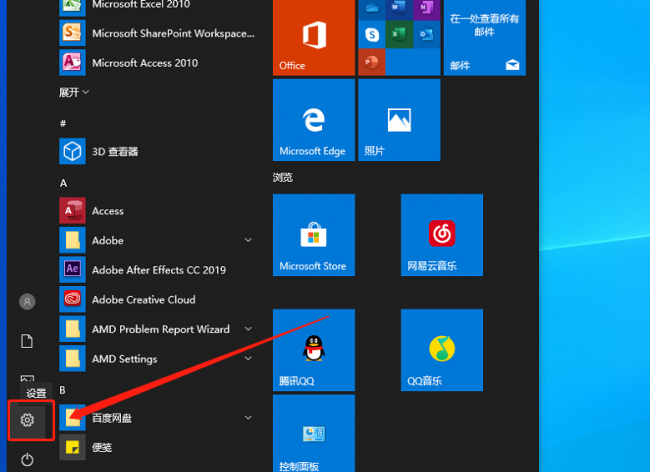Click the Adobe folder icon
Image resolution: width=650 pixels, height=472 pixels.
pyautogui.click(x=72, y=240)
